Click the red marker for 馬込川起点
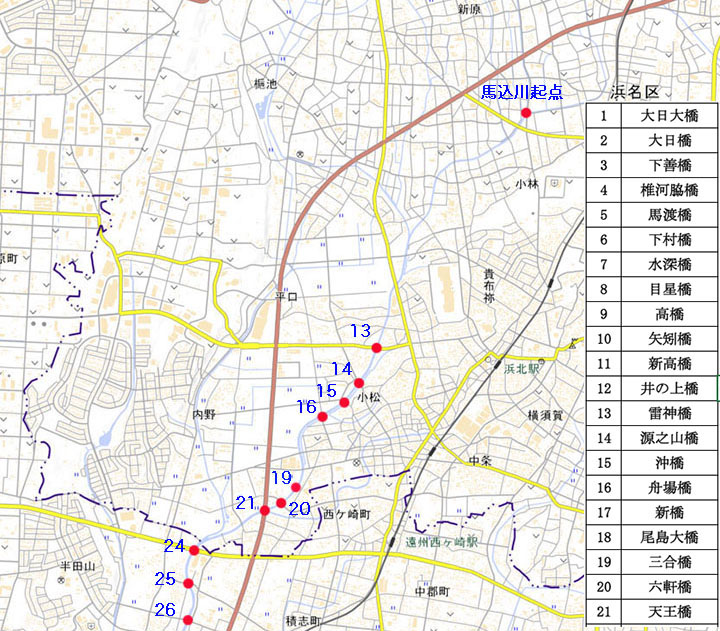This screenshot has width=720, height=631. click(526, 113)
